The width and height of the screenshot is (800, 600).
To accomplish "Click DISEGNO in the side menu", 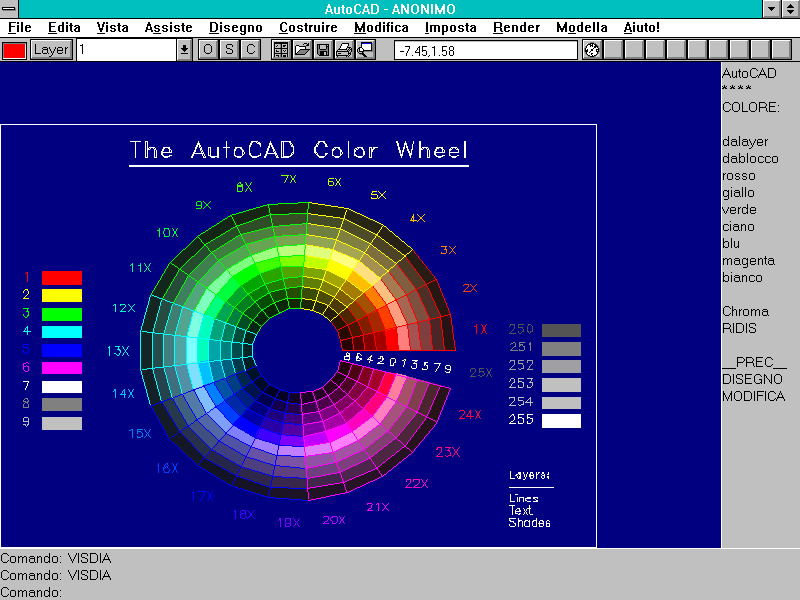I will click(752, 380).
